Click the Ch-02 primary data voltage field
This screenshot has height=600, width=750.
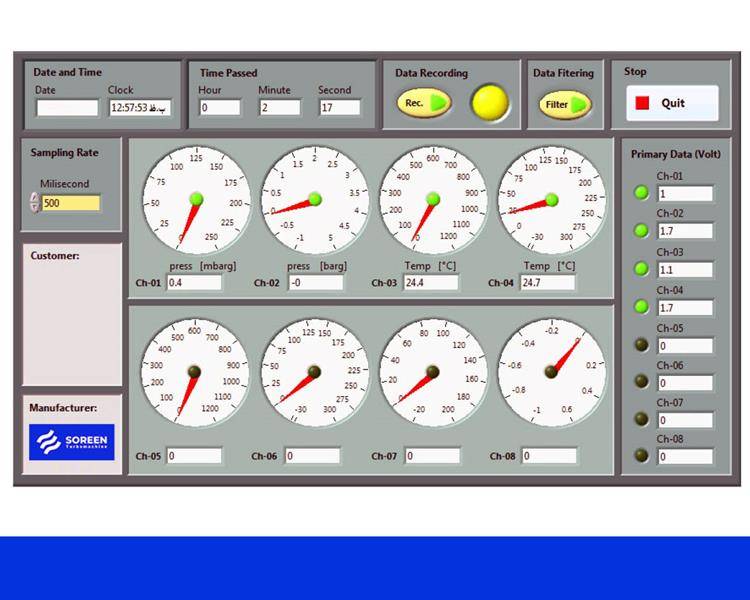tap(685, 231)
